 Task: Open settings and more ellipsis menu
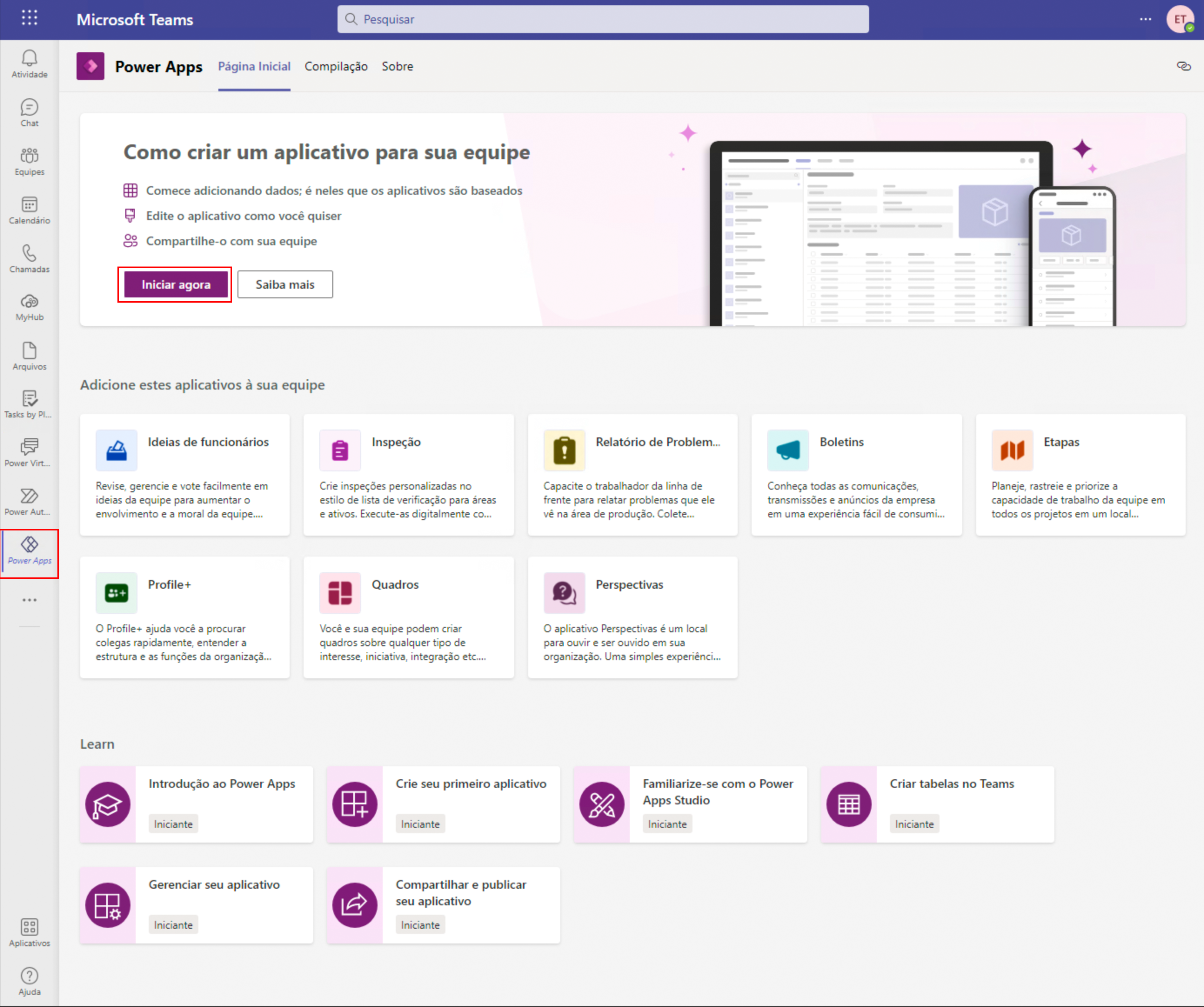point(1145,19)
